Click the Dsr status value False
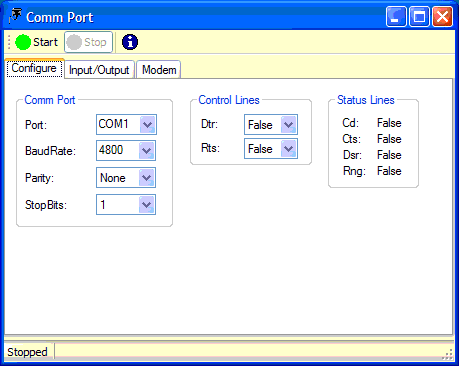Viewport: 459px width, 366px height. pyautogui.click(x=389, y=155)
